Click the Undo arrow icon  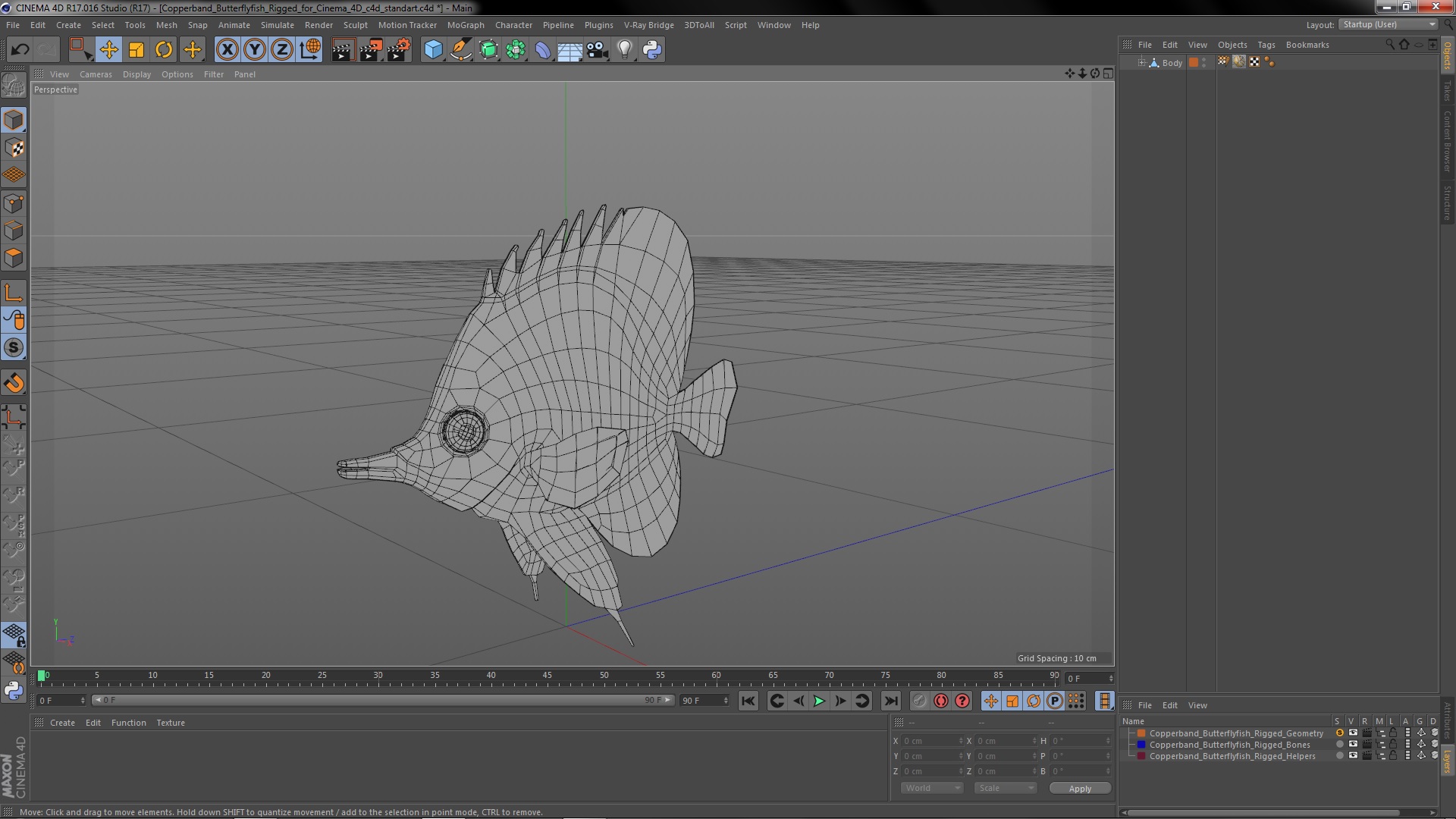coord(20,50)
